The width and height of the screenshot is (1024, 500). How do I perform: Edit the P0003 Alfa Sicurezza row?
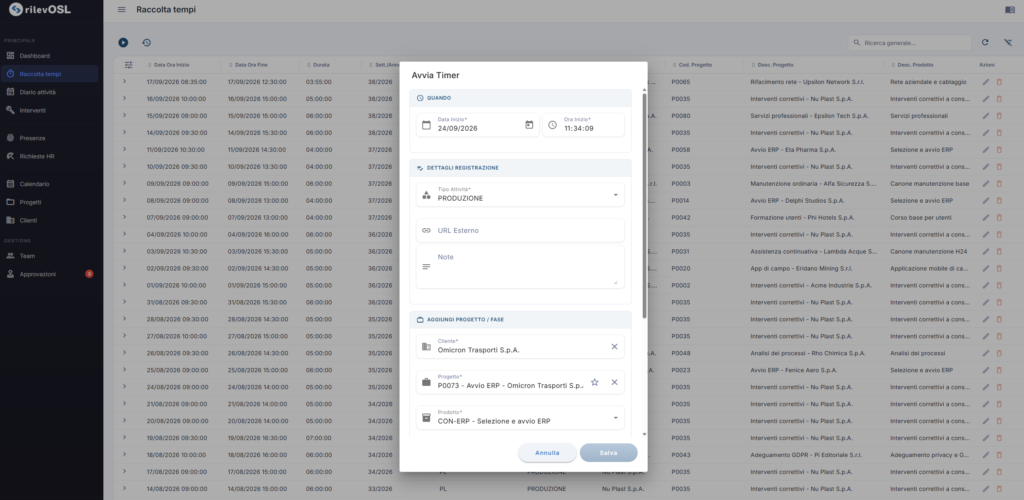pyautogui.click(x=986, y=183)
